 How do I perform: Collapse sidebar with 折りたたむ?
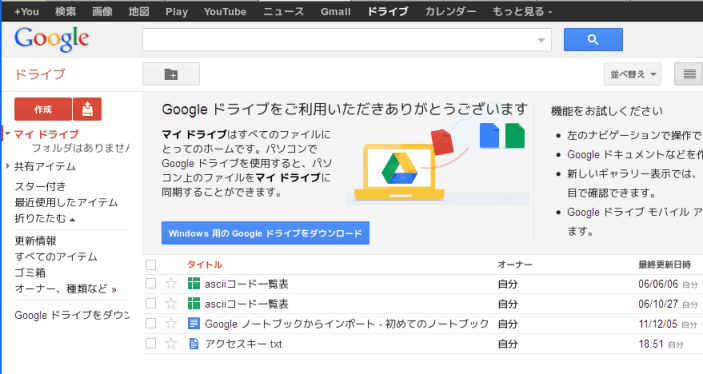45,218
